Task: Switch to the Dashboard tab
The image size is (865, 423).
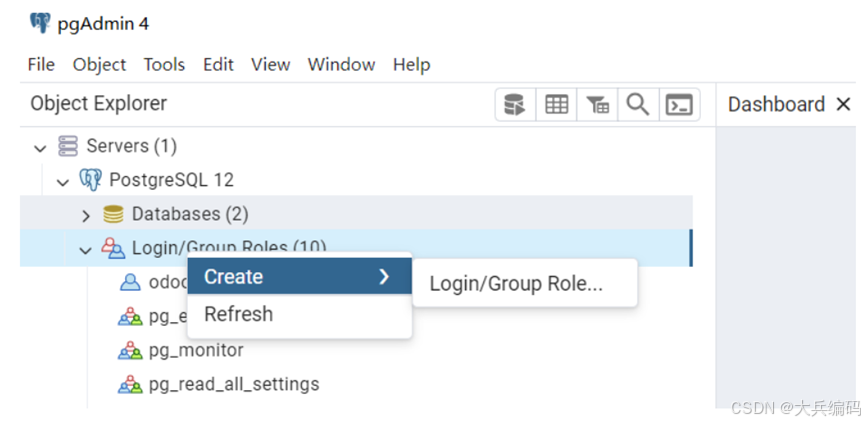Action: coord(776,104)
